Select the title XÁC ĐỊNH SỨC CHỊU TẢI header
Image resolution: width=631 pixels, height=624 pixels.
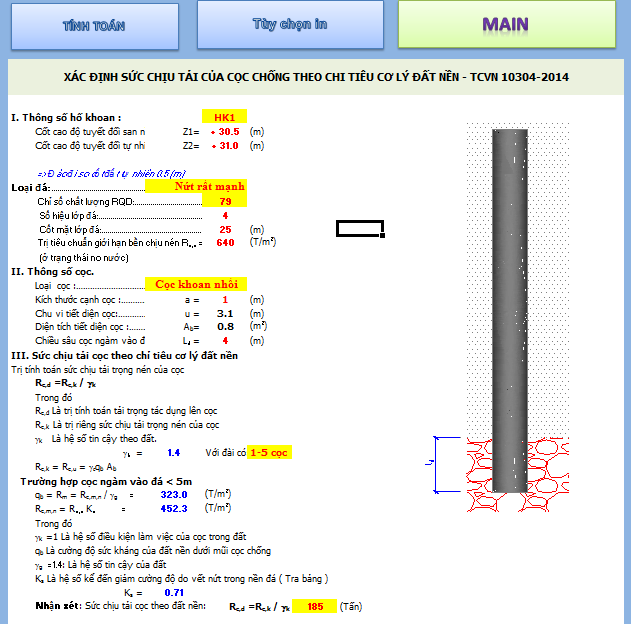(316, 77)
